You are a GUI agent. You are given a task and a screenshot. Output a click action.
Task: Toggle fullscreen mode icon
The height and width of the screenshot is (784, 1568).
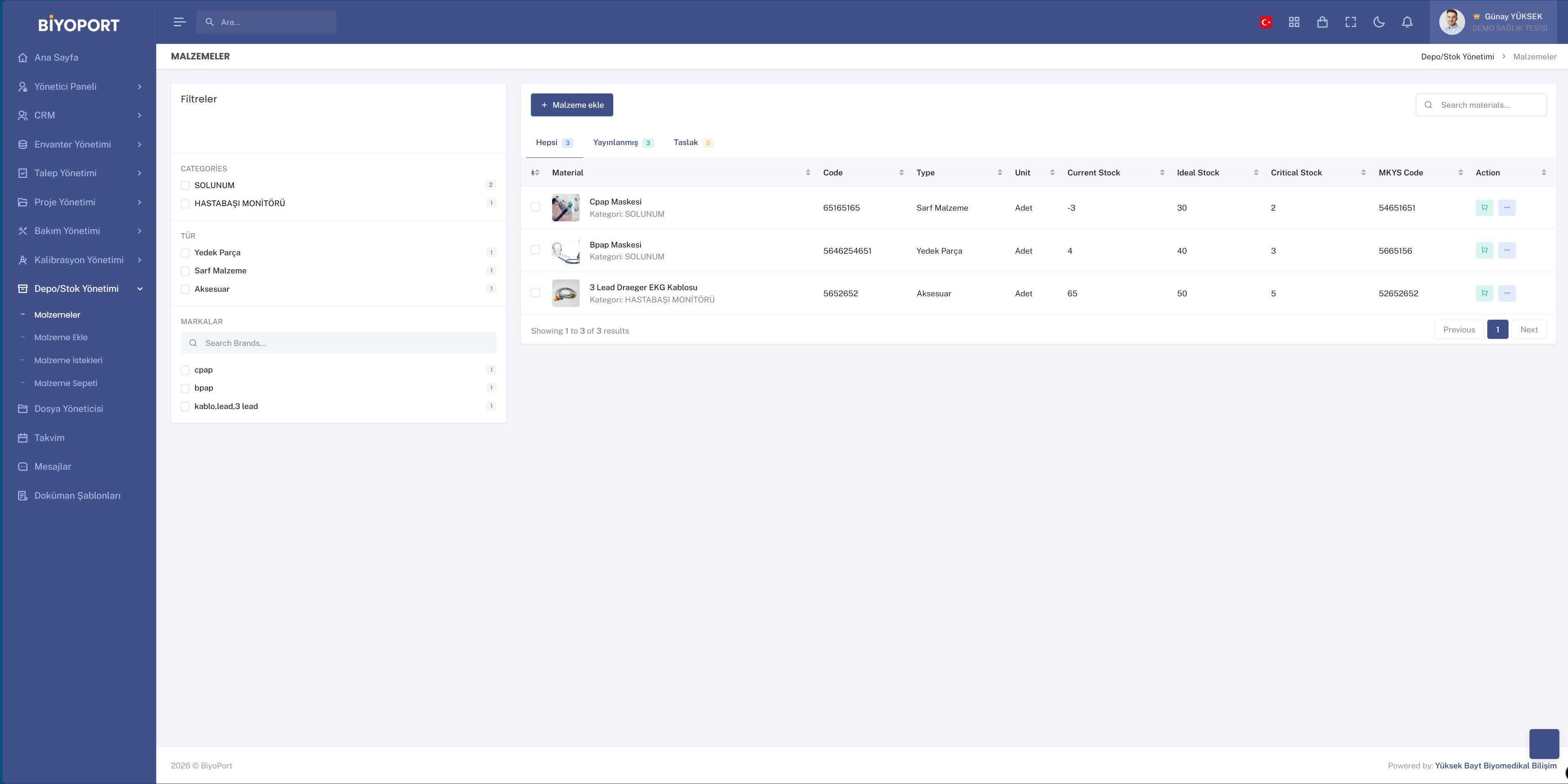coord(1351,22)
